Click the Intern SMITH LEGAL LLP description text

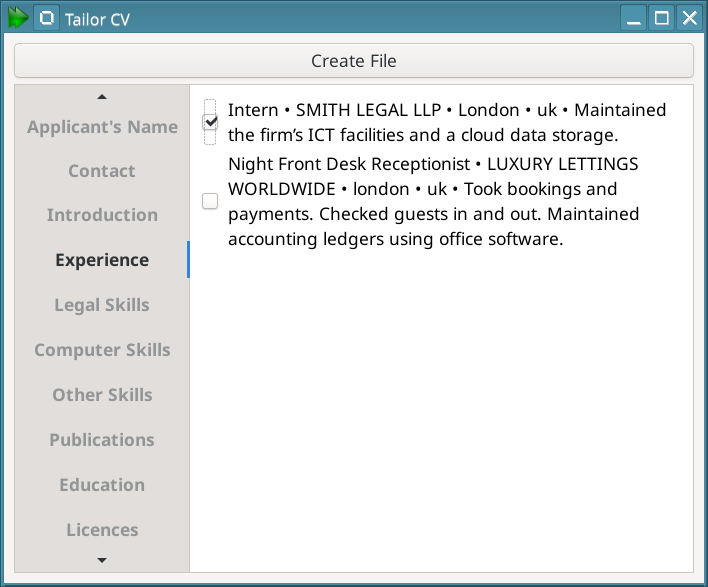point(447,122)
